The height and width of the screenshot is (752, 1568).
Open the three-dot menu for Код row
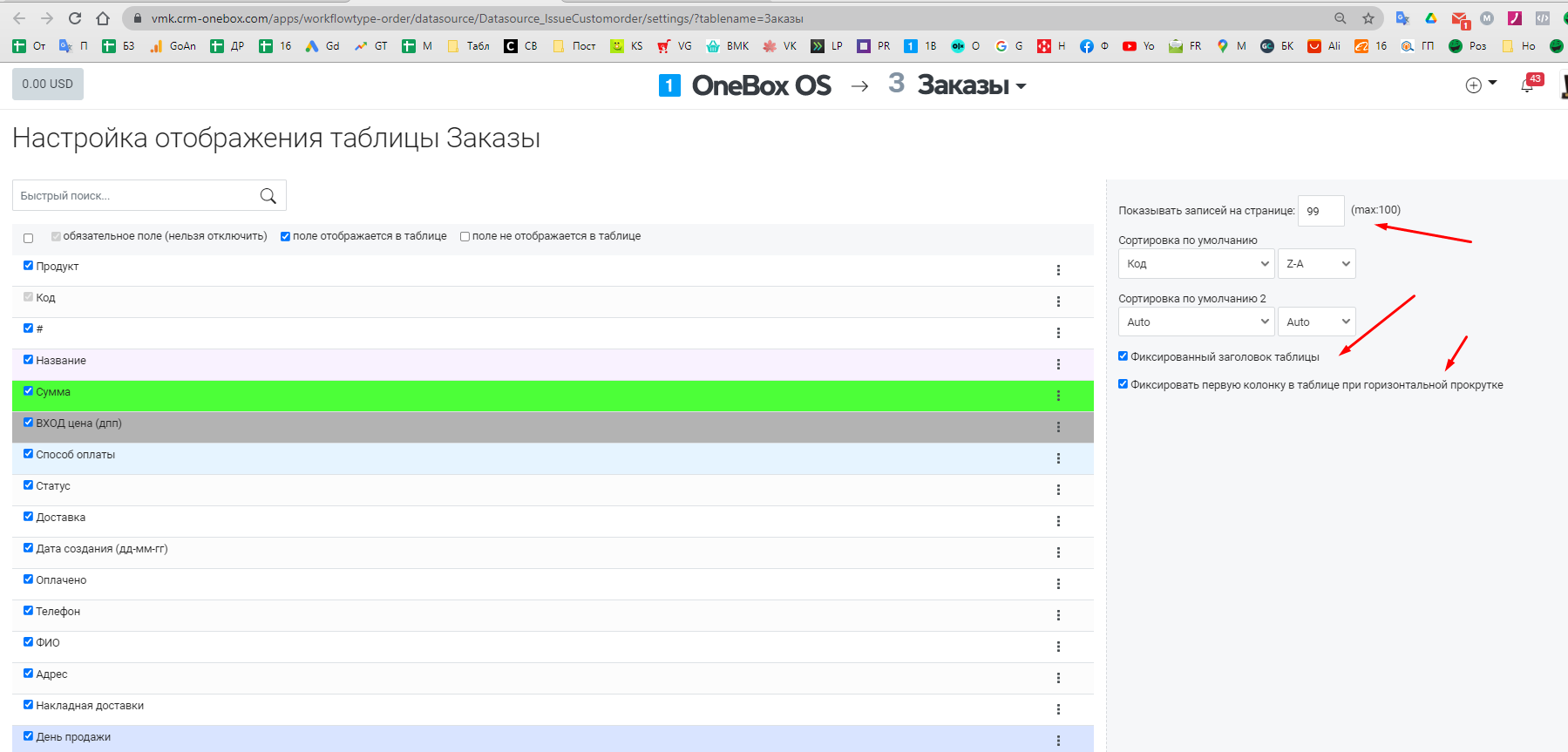coord(1058,301)
